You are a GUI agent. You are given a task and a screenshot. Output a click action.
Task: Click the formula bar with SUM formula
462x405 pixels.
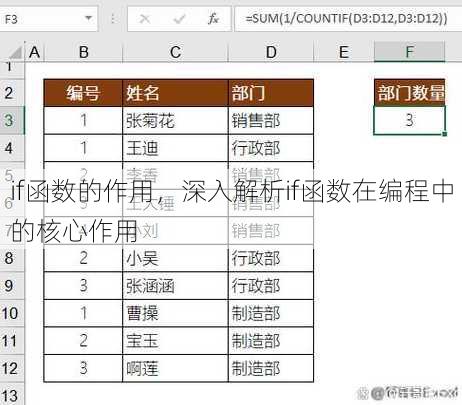(x=348, y=19)
